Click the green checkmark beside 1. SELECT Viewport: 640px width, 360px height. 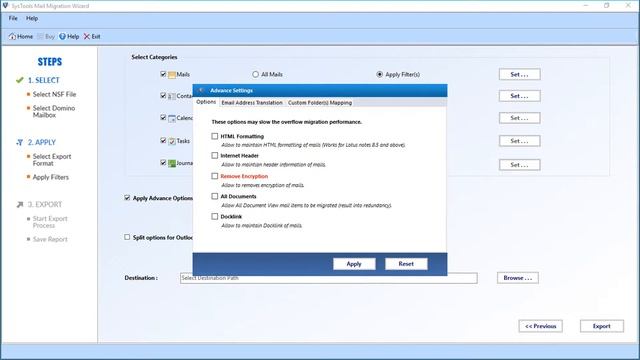(20, 80)
